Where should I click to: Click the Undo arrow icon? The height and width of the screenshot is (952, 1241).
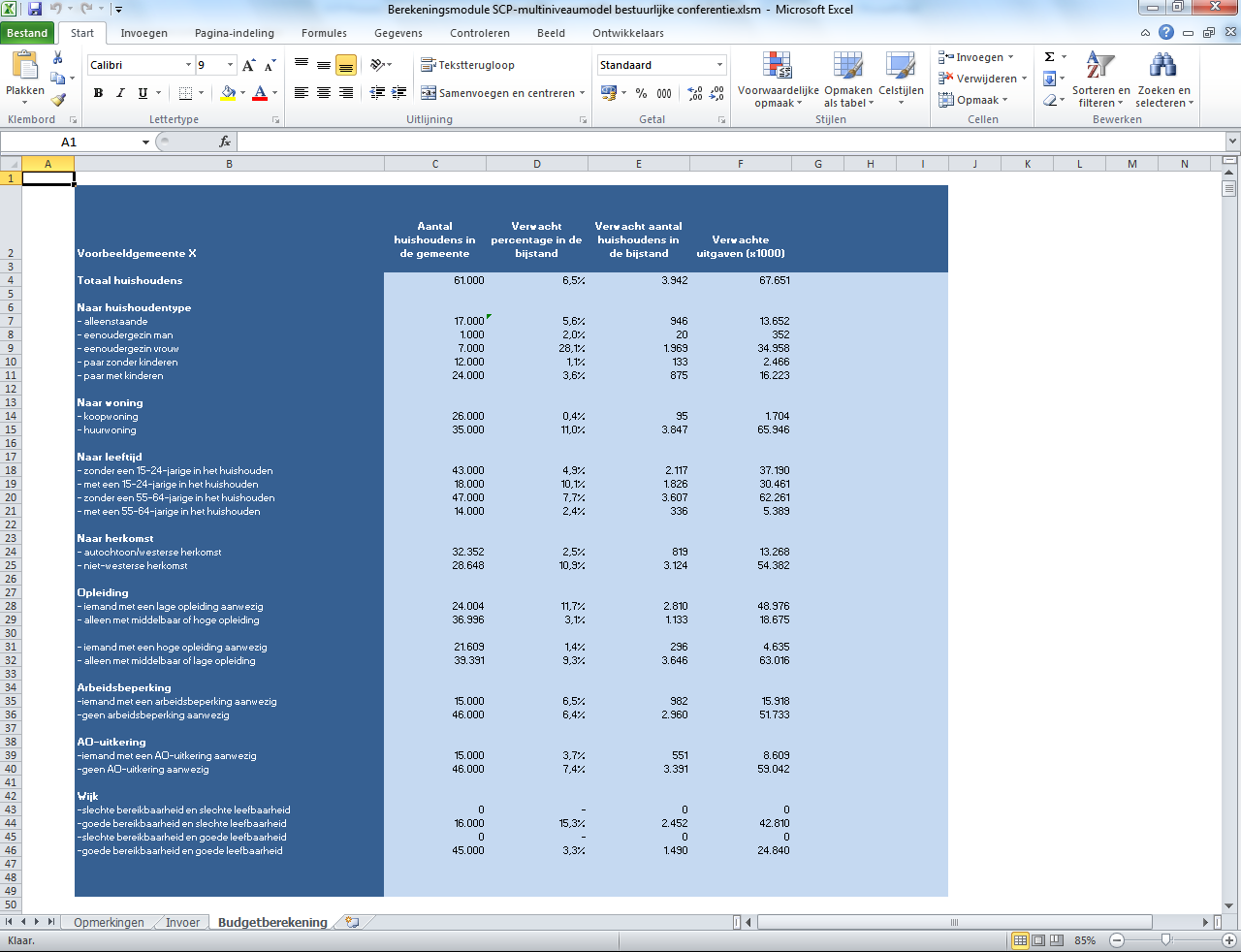[x=56, y=9]
